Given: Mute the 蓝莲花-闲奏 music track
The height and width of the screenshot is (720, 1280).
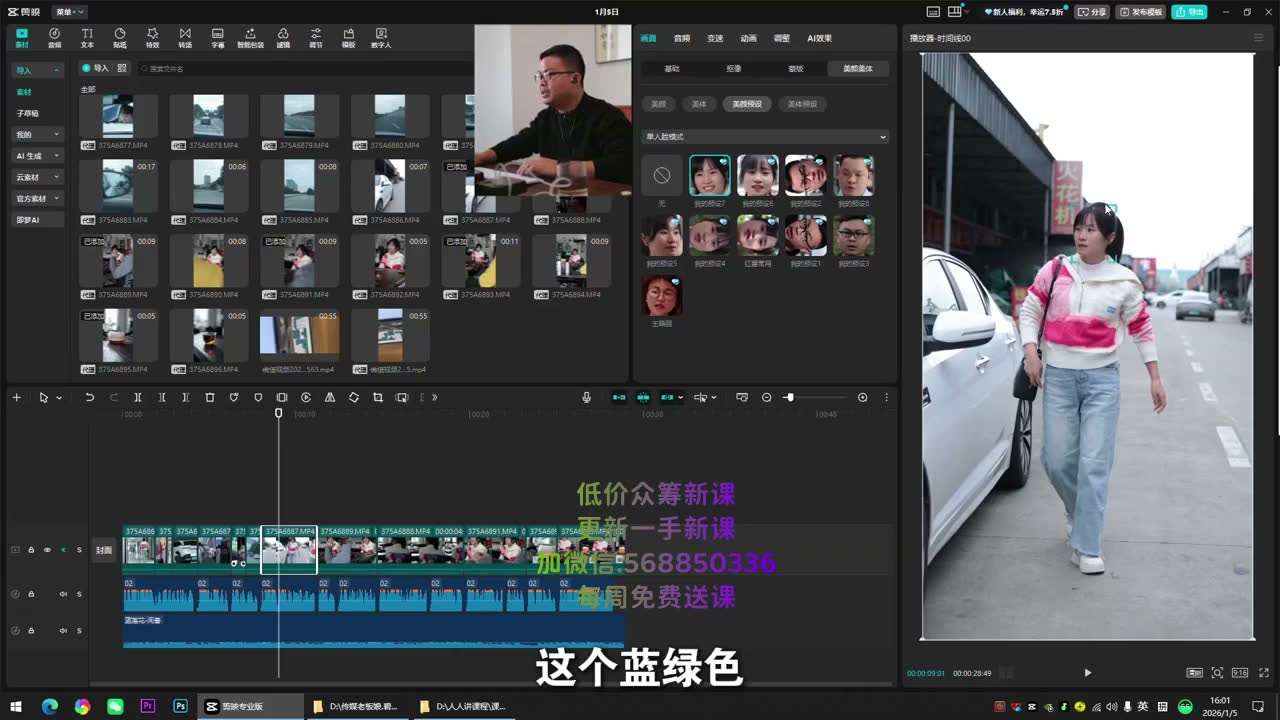Looking at the screenshot, I should pyautogui.click(x=63, y=631).
